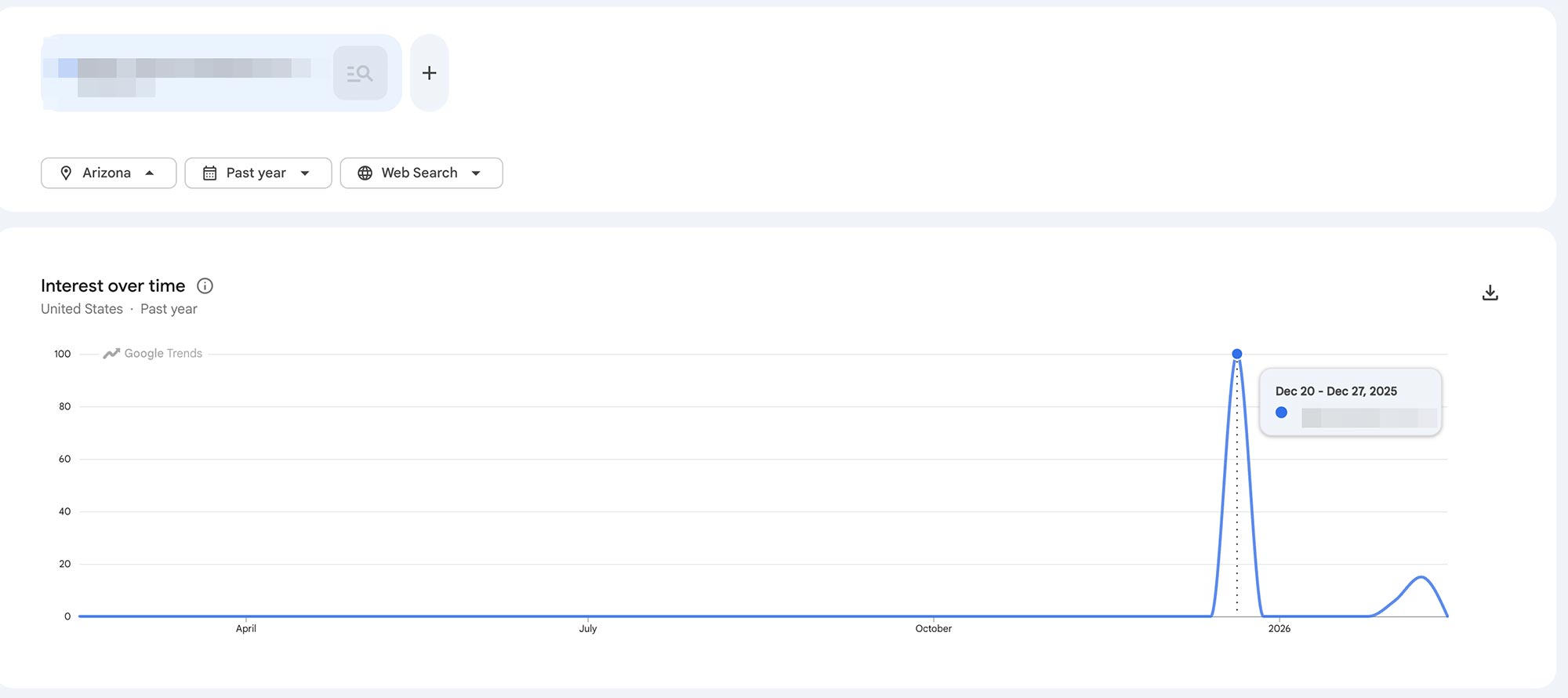Click the Arizona label text
The width and height of the screenshot is (1568, 698).
(x=107, y=173)
